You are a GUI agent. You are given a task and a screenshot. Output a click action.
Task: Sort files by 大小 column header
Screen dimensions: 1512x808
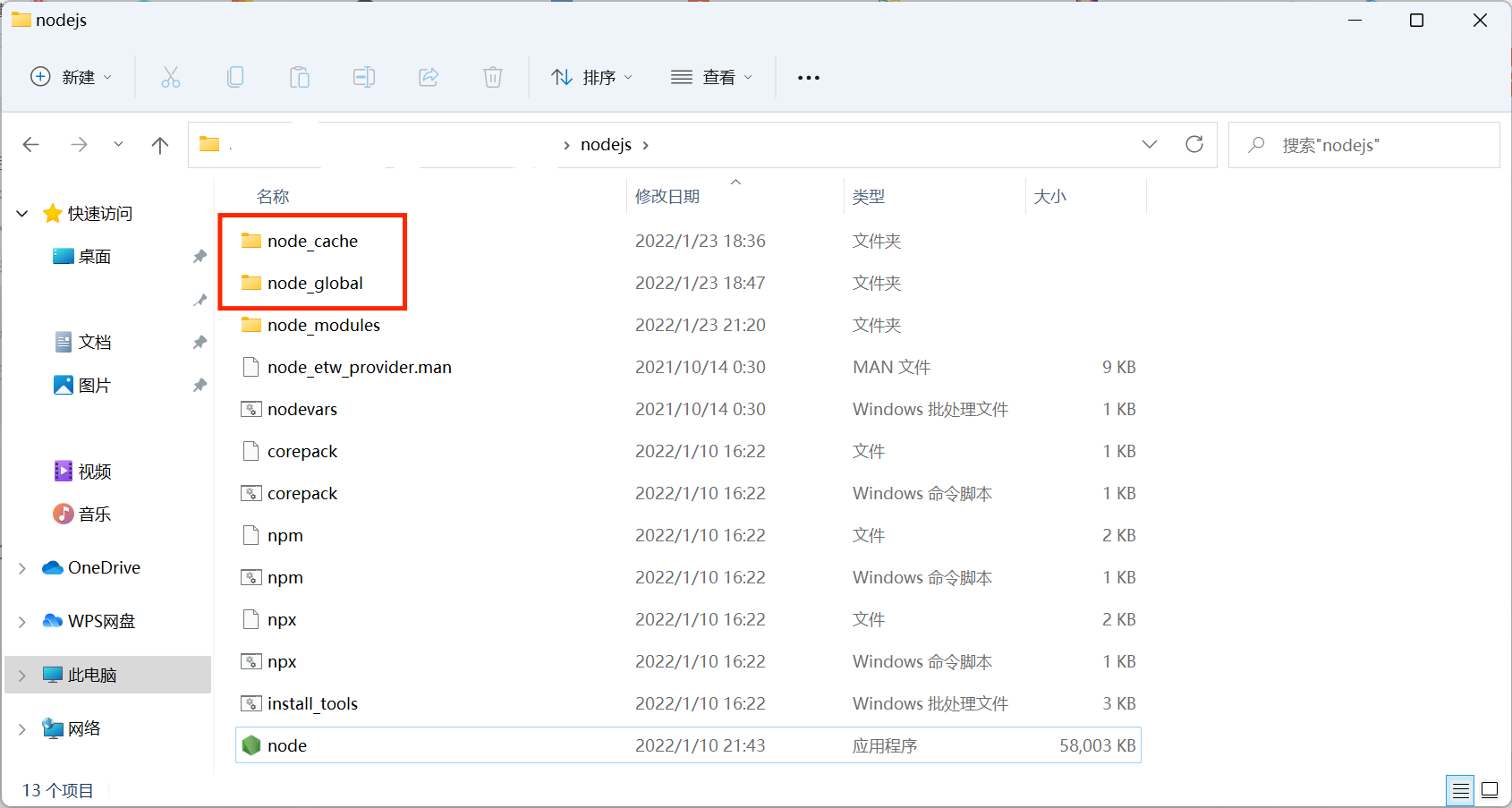tap(1051, 196)
